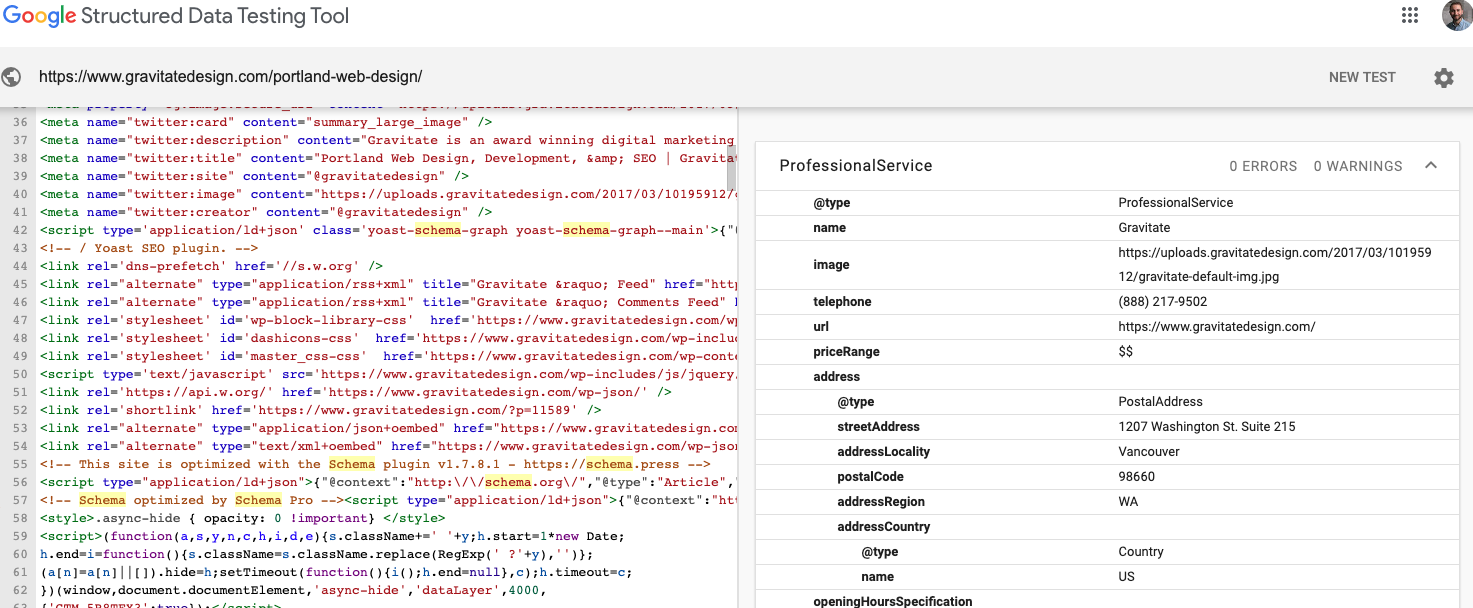
Task: Click the 'address' property label
Action: pyautogui.click(x=836, y=377)
